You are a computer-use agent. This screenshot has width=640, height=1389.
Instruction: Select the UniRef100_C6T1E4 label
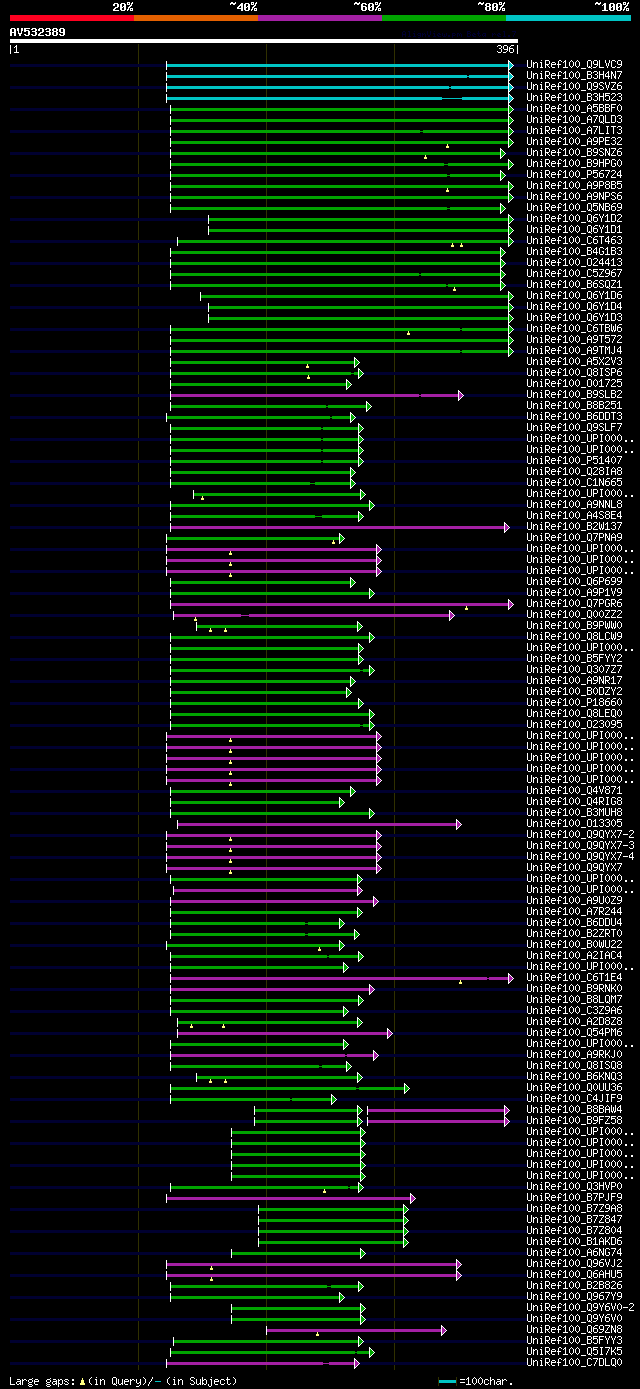(x=574, y=977)
